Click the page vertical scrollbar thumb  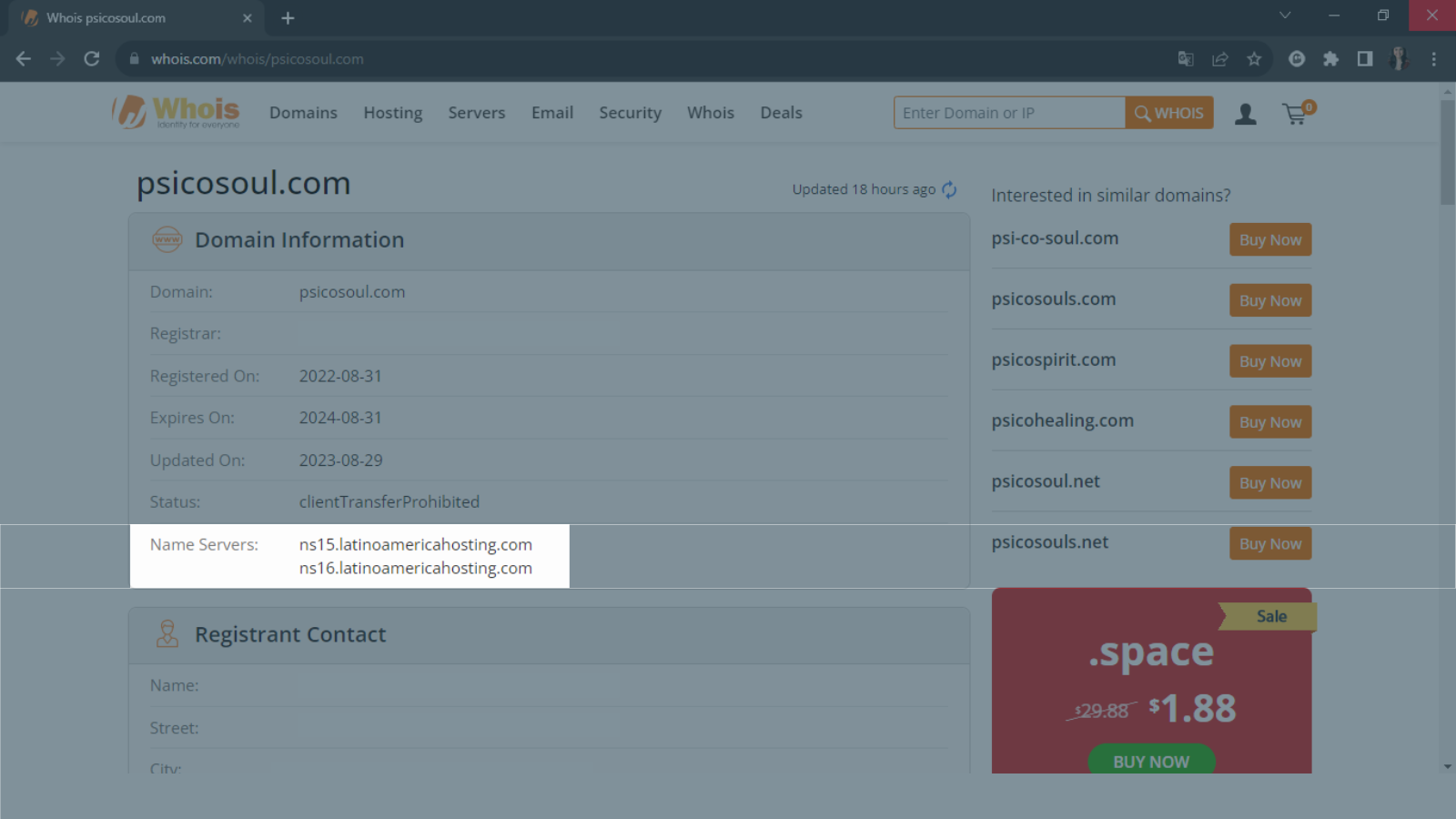coord(1448,152)
